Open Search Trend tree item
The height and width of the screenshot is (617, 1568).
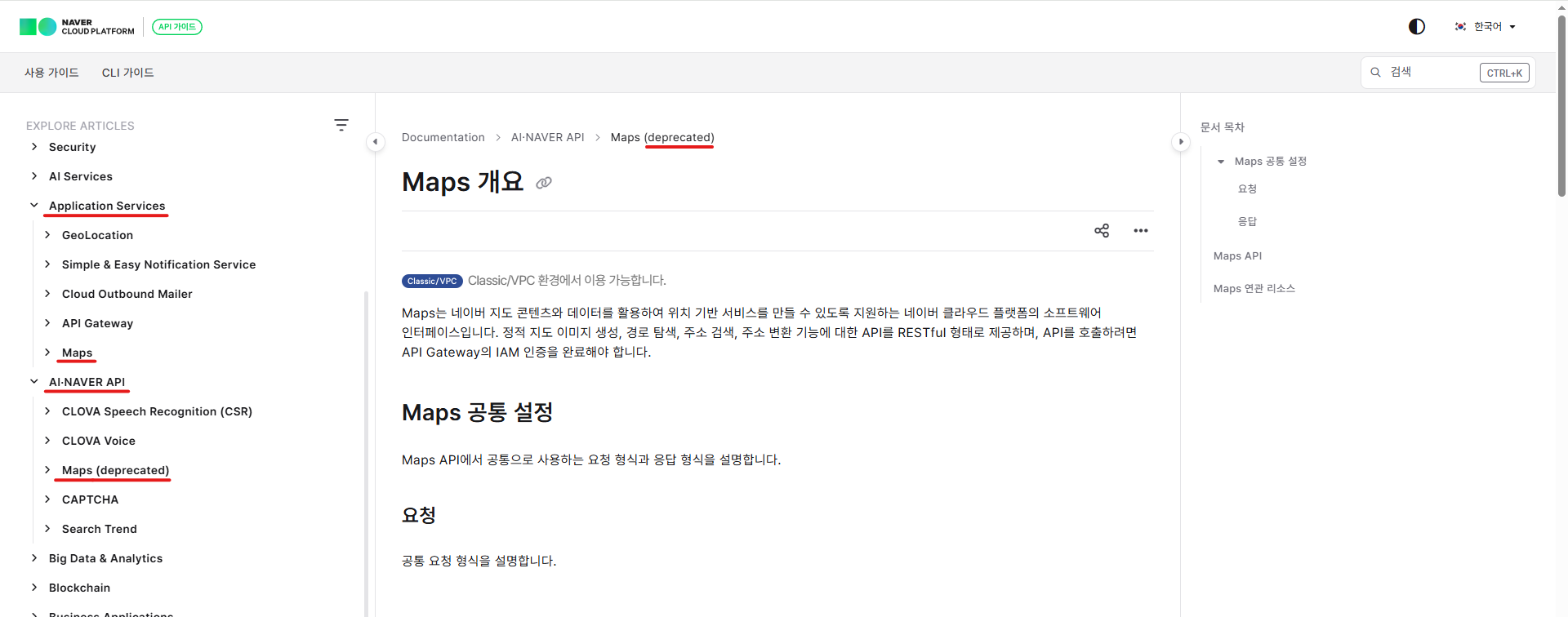tap(100, 529)
